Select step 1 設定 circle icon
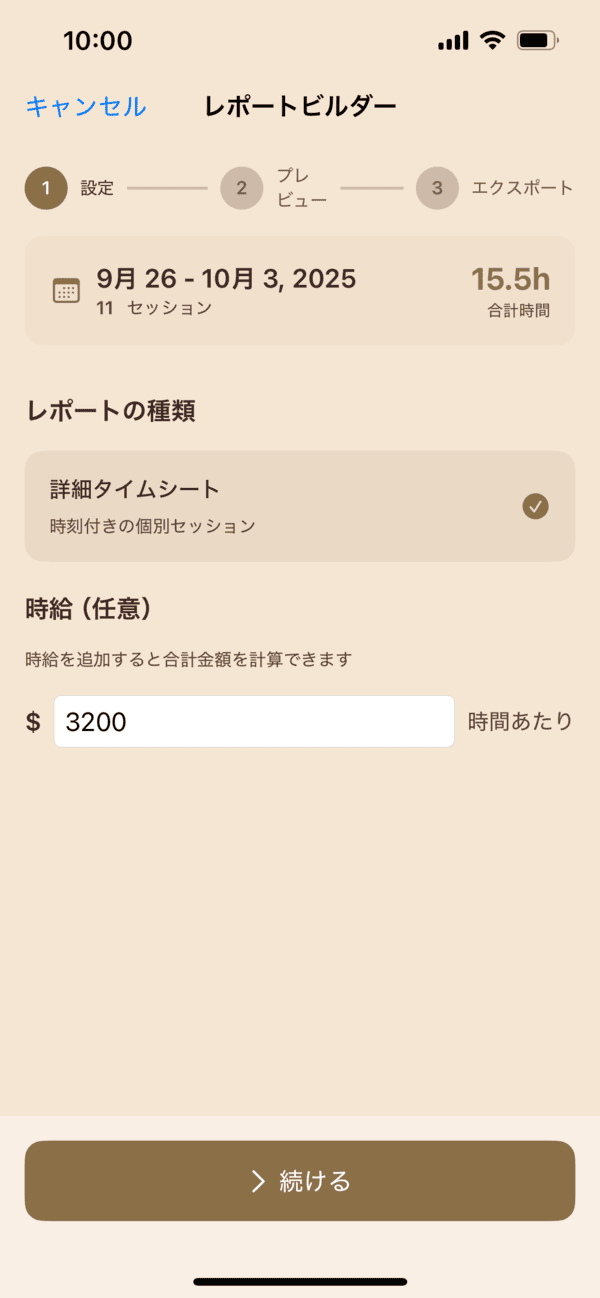Screen dimensions: 600x1298 tap(46, 188)
